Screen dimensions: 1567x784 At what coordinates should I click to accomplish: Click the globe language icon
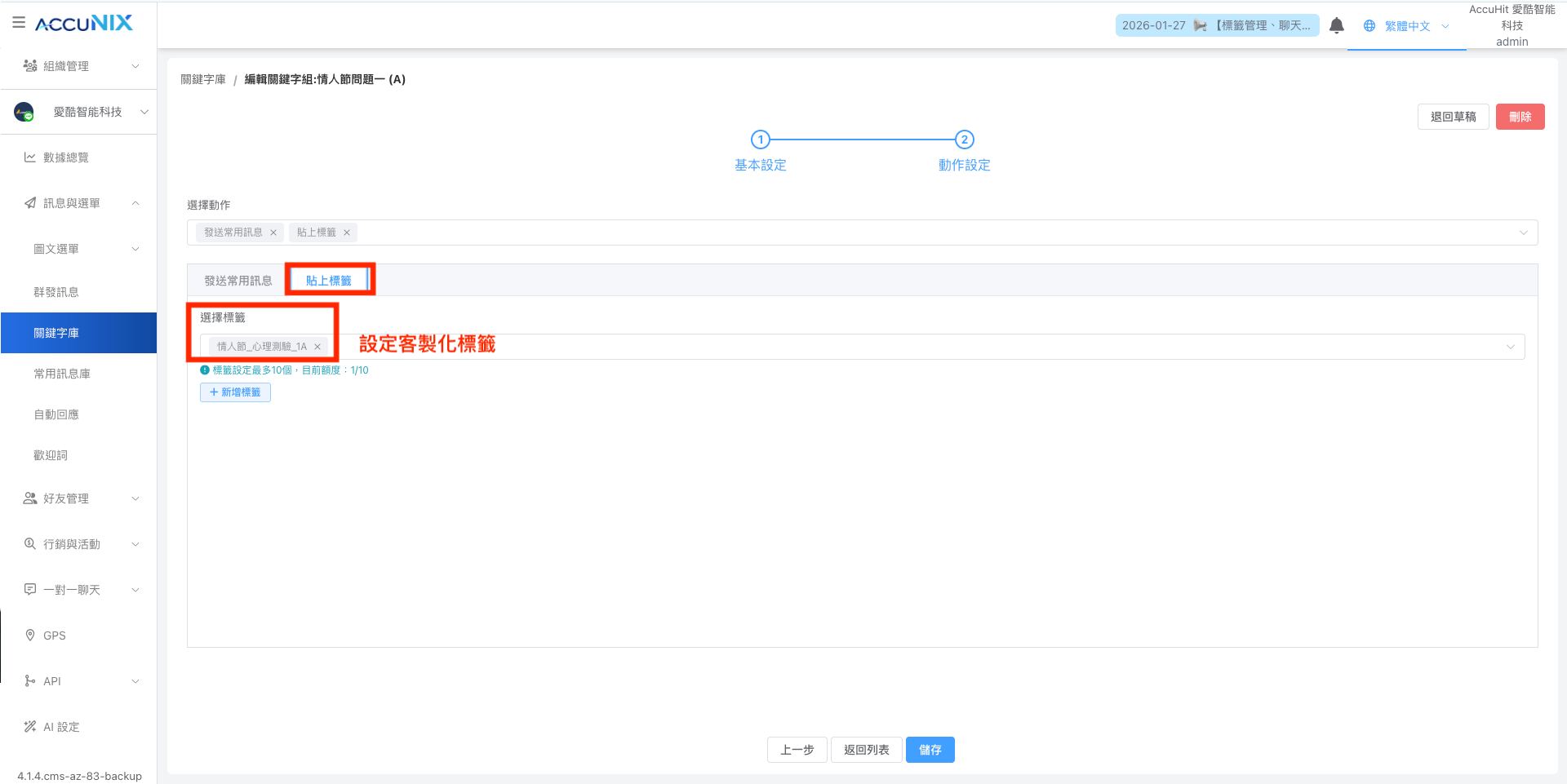(x=1369, y=26)
